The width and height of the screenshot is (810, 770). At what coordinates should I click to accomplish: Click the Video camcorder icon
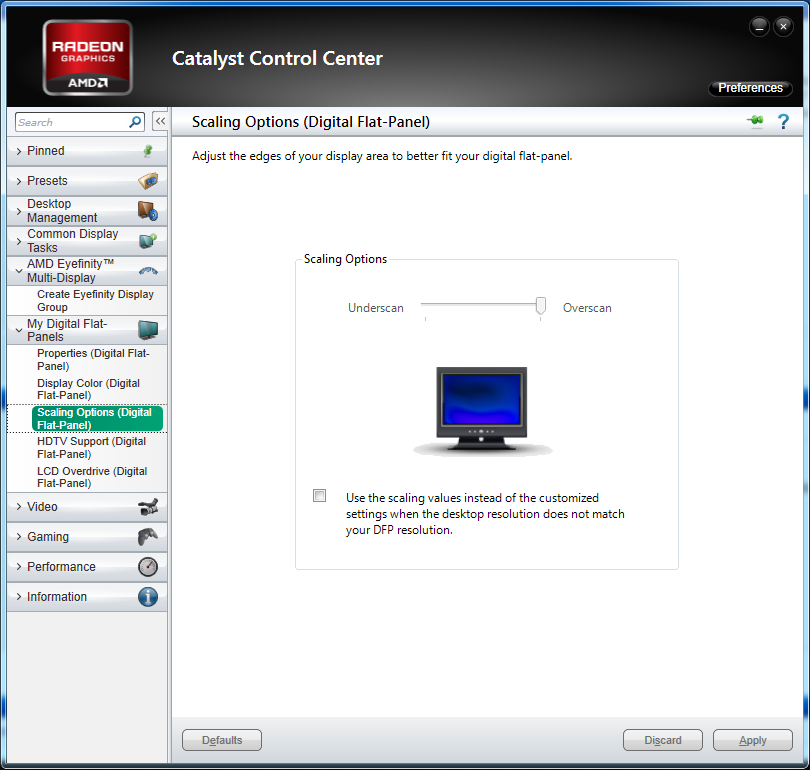(x=148, y=507)
